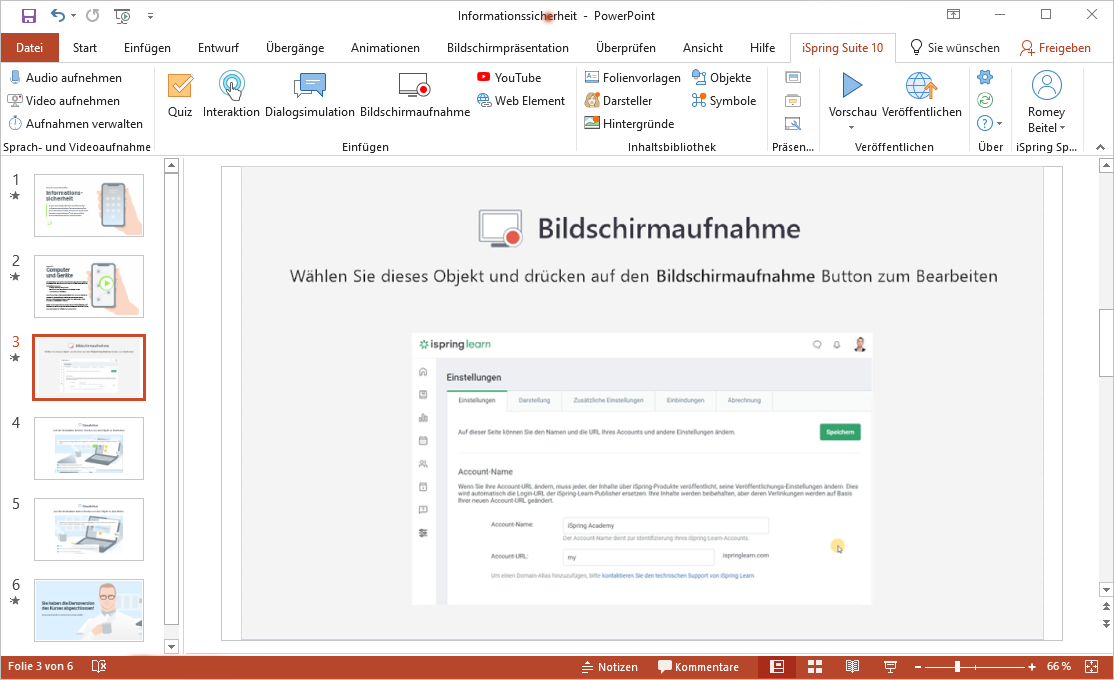The height and width of the screenshot is (680, 1114).
Task: Click Audio aufnehmen
Action: point(65,78)
